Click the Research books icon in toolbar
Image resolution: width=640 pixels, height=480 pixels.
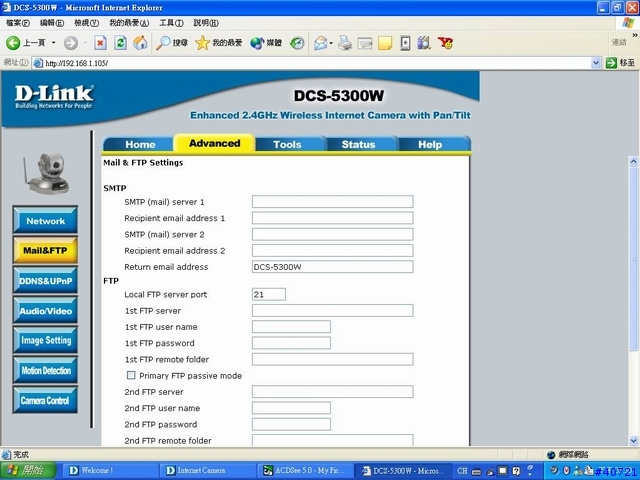(424, 42)
